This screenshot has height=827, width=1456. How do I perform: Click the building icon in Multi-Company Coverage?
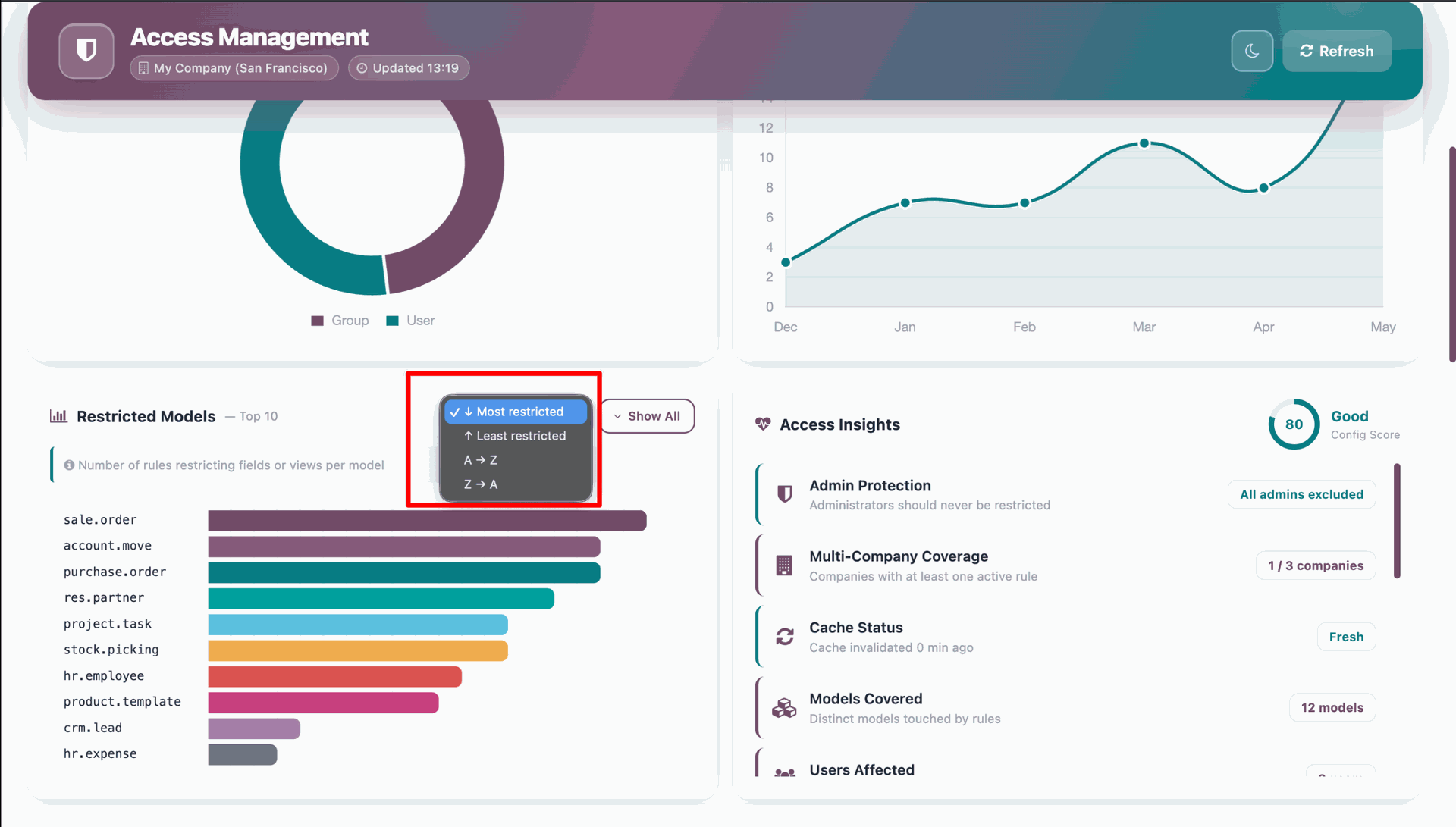click(784, 565)
